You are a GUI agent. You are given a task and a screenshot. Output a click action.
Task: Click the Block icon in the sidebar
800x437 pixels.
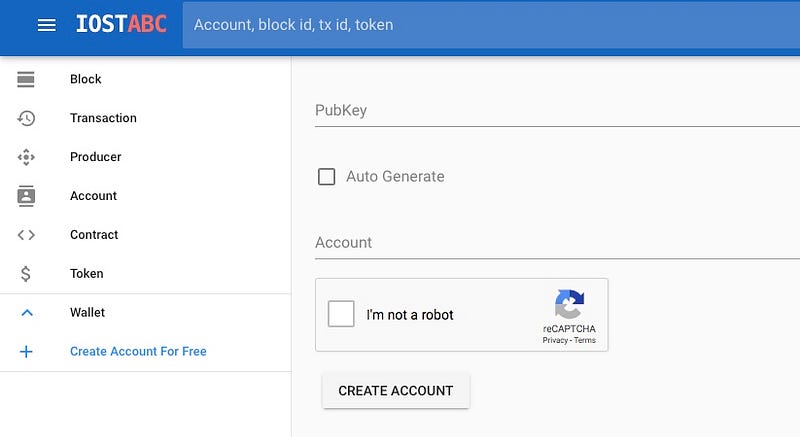click(x=26, y=79)
